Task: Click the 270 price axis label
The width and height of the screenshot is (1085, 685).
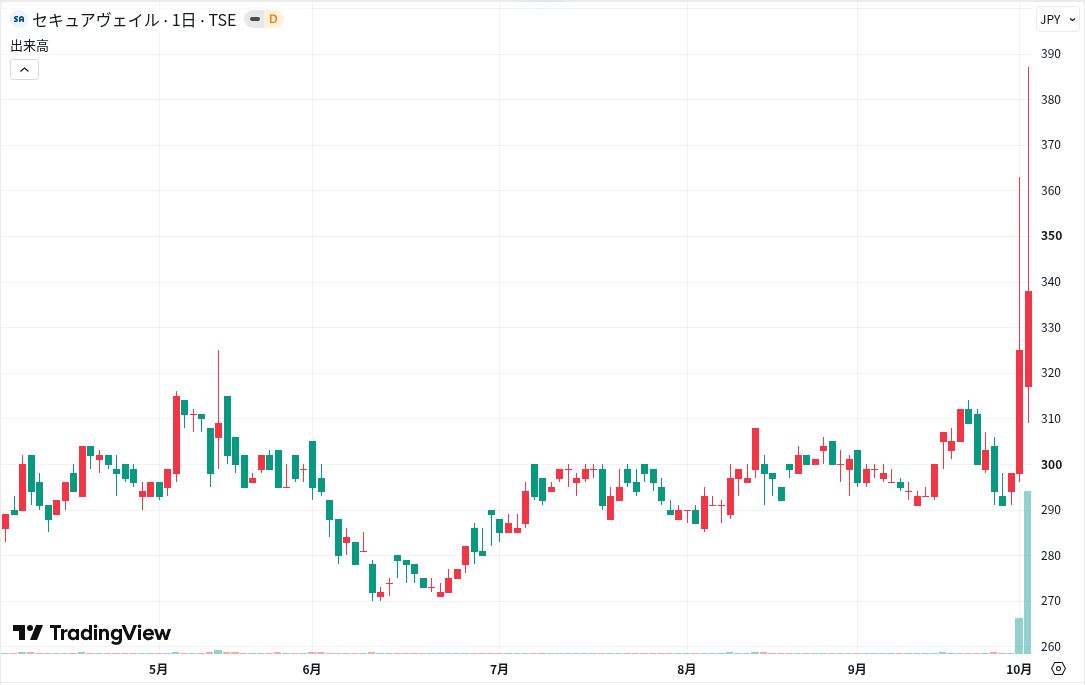Action: pyautogui.click(x=1050, y=601)
